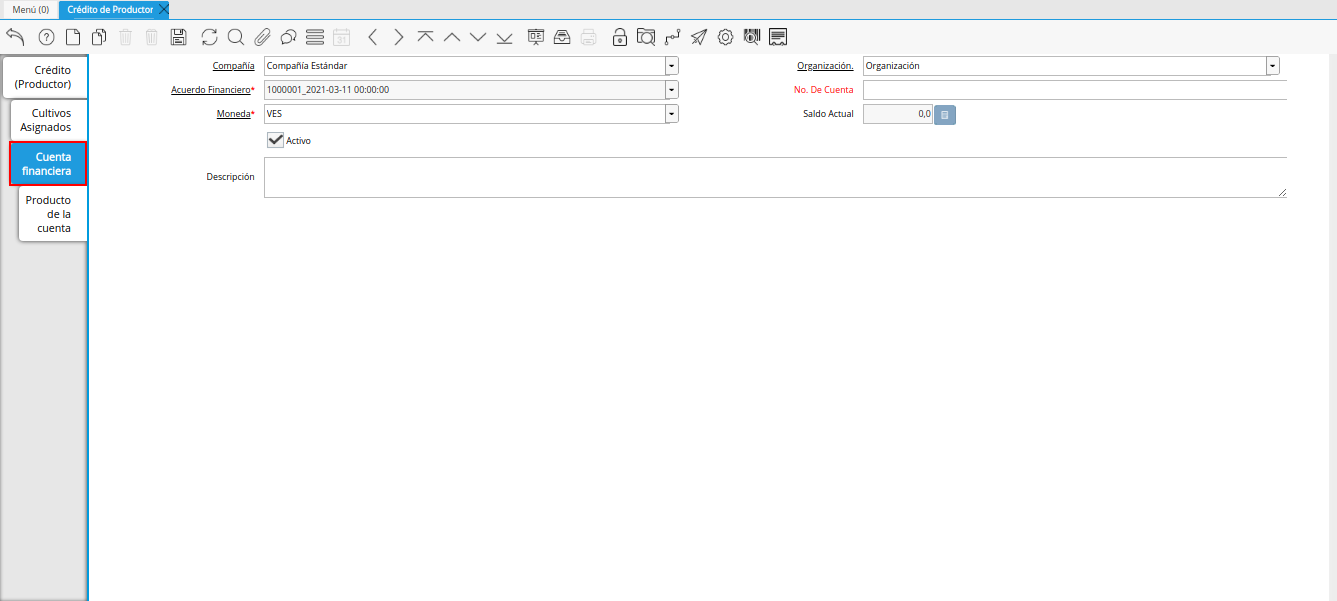Open the Menú (0) tab
This screenshot has width=1337, height=601.
coord(30,9)
